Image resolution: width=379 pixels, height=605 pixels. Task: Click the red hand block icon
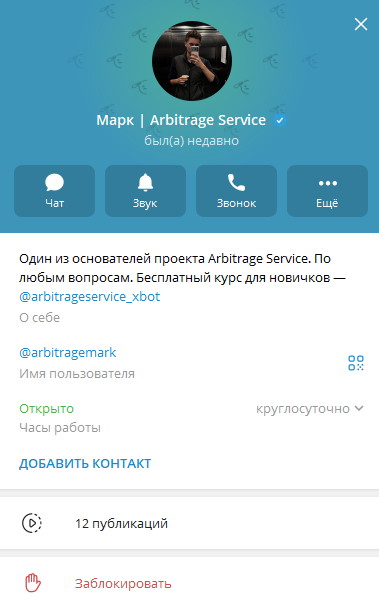coord(33,583)
